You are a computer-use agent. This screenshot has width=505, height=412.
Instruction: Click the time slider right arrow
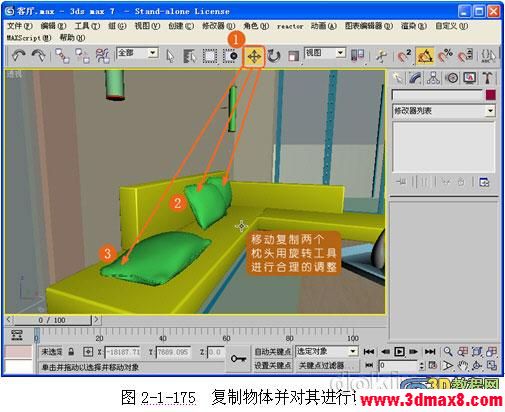96,320
